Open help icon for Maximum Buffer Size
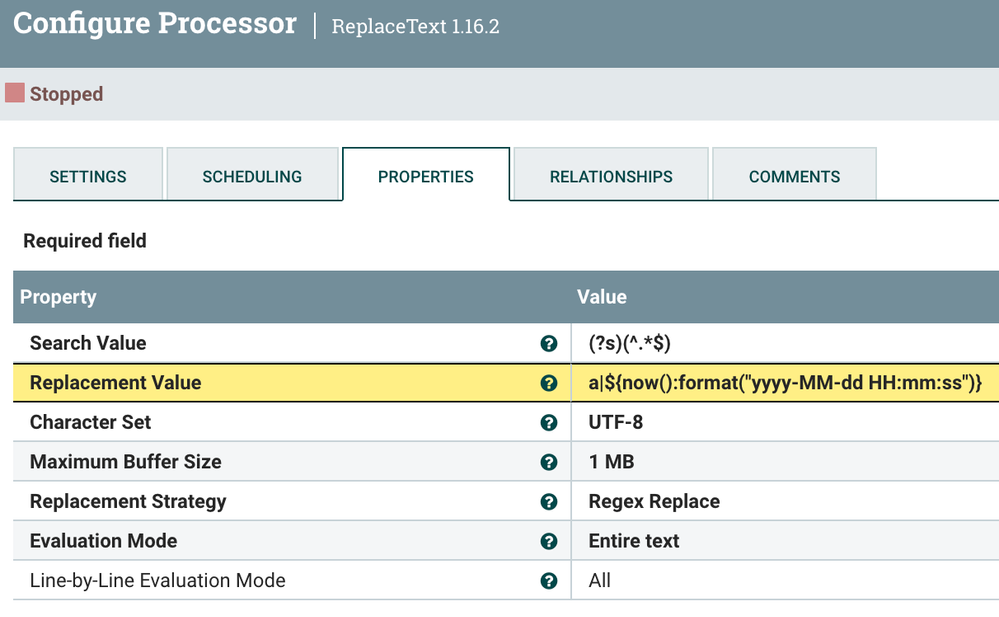 pos(549,462)
